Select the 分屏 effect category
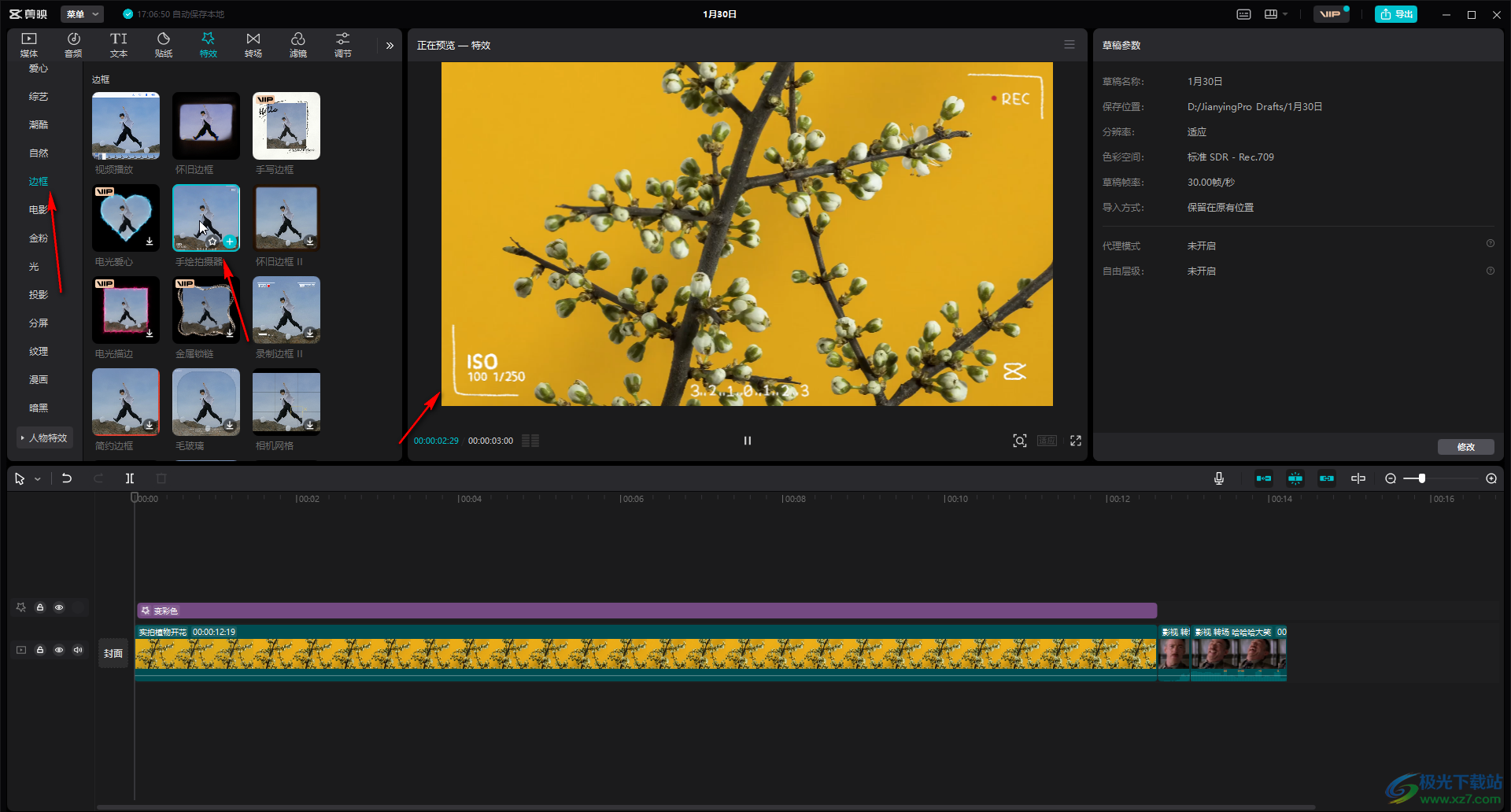 click(x=39, y=323)
